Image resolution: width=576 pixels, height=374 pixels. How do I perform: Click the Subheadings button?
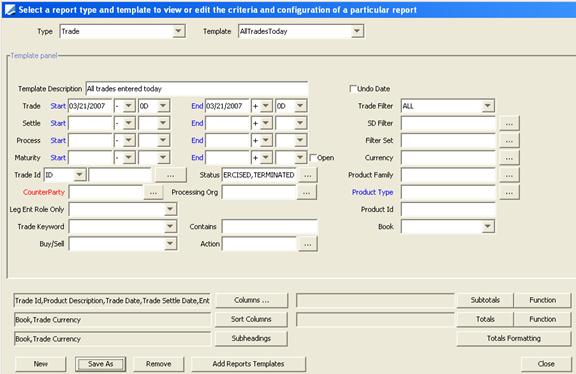click(251, 338)
